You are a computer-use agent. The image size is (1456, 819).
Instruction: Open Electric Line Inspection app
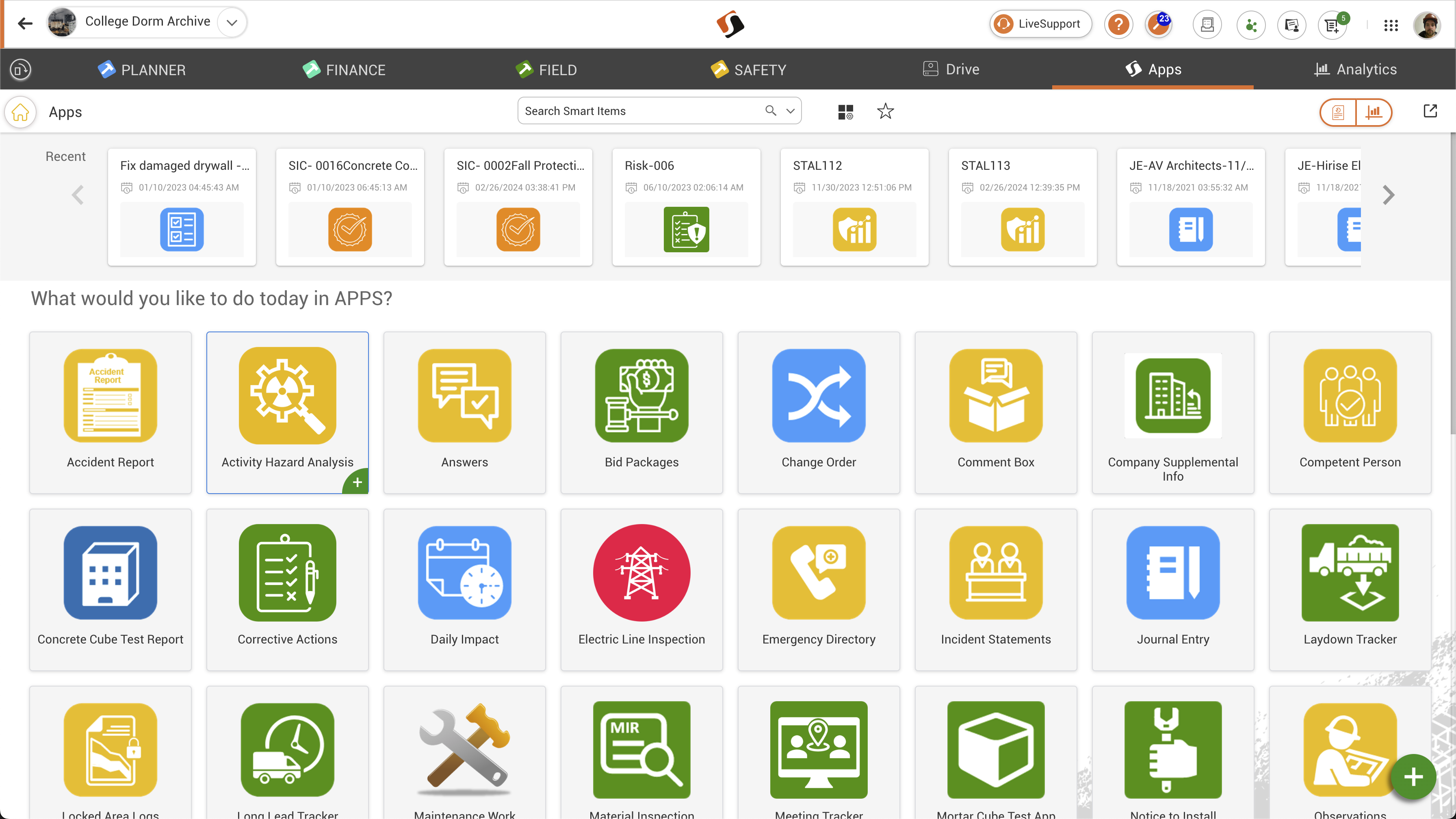click(x=641, y=589)
